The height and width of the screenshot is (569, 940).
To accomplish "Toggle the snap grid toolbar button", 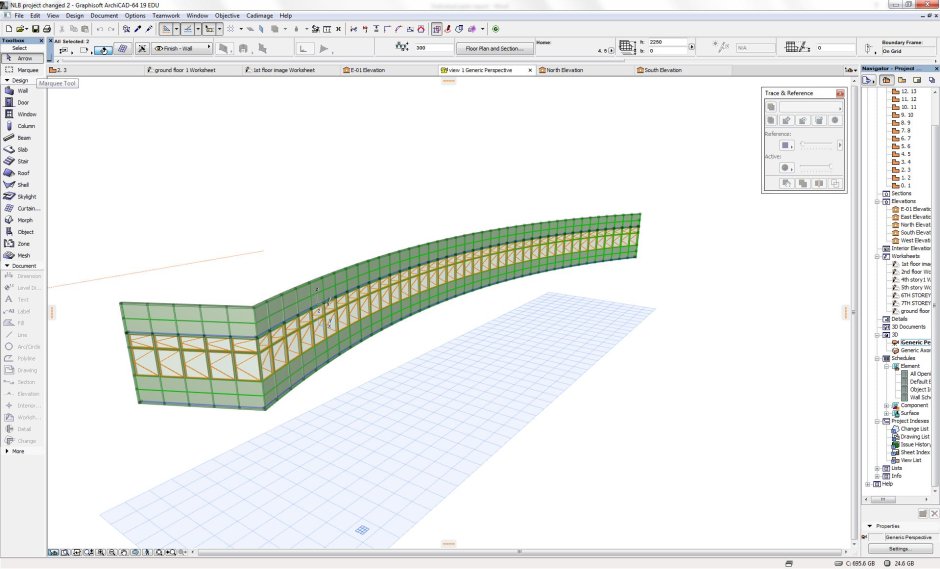I will click(231, 29).
